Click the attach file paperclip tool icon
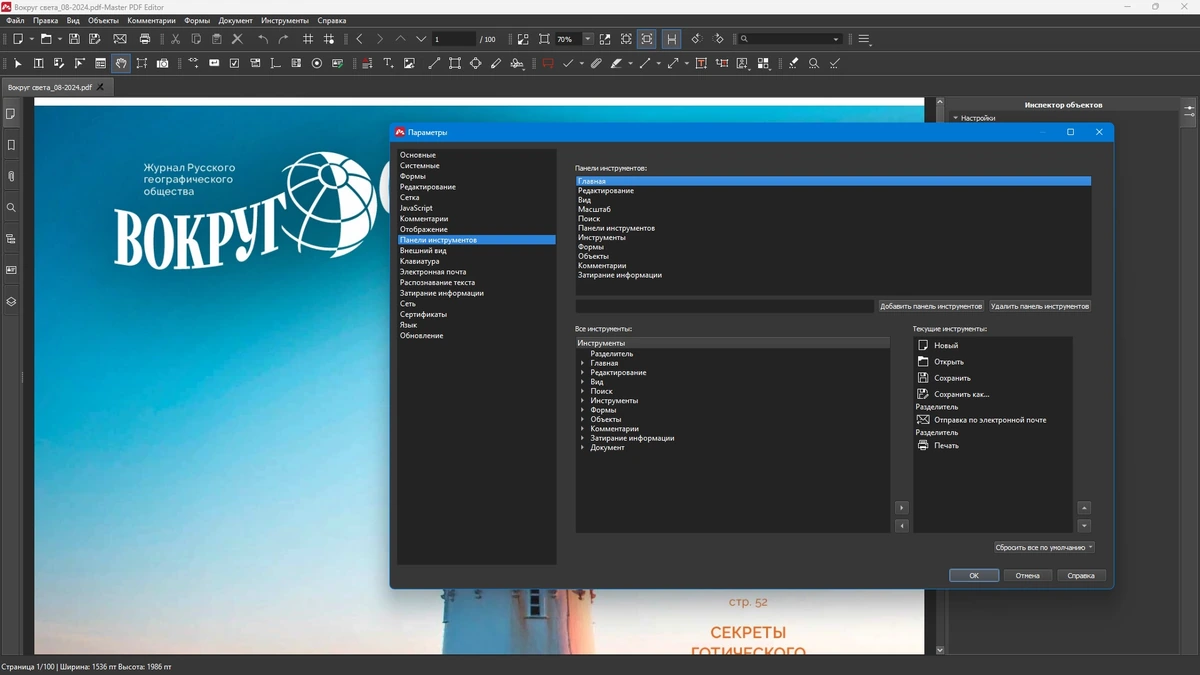This screenshot has height=675, width=1200. pos(596,63)
